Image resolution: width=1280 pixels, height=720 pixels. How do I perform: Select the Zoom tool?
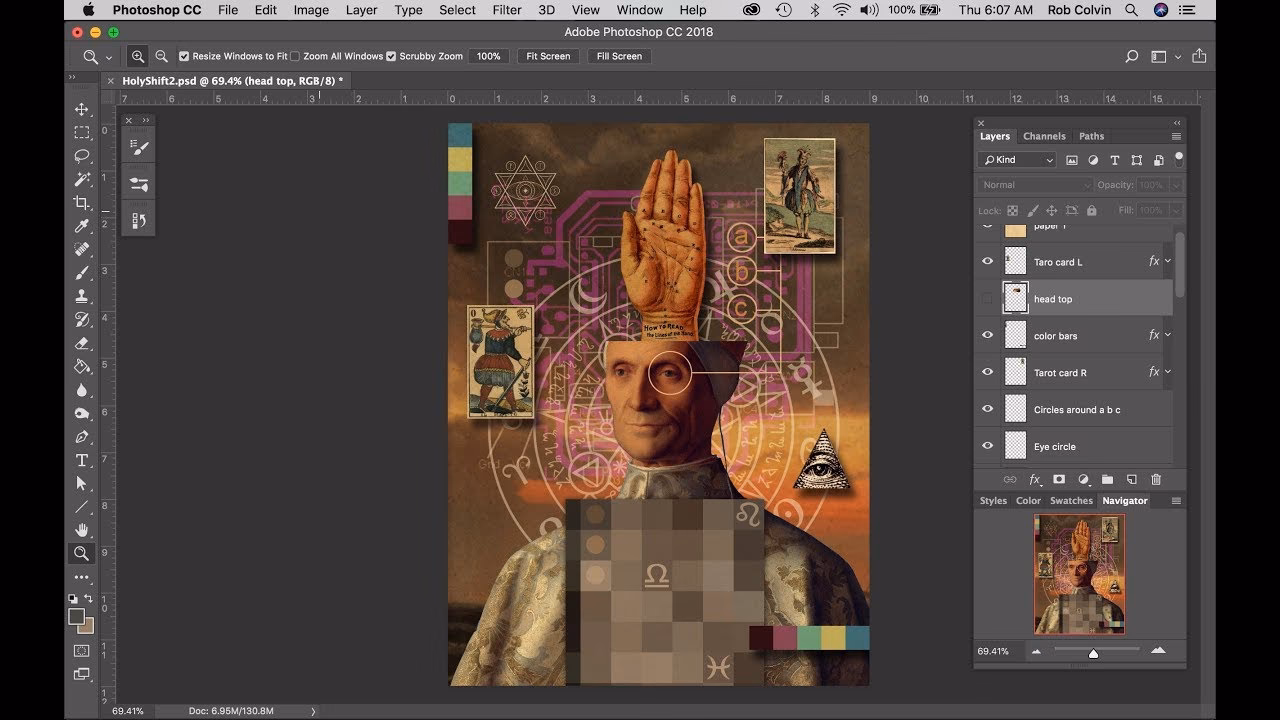point(81,553)
